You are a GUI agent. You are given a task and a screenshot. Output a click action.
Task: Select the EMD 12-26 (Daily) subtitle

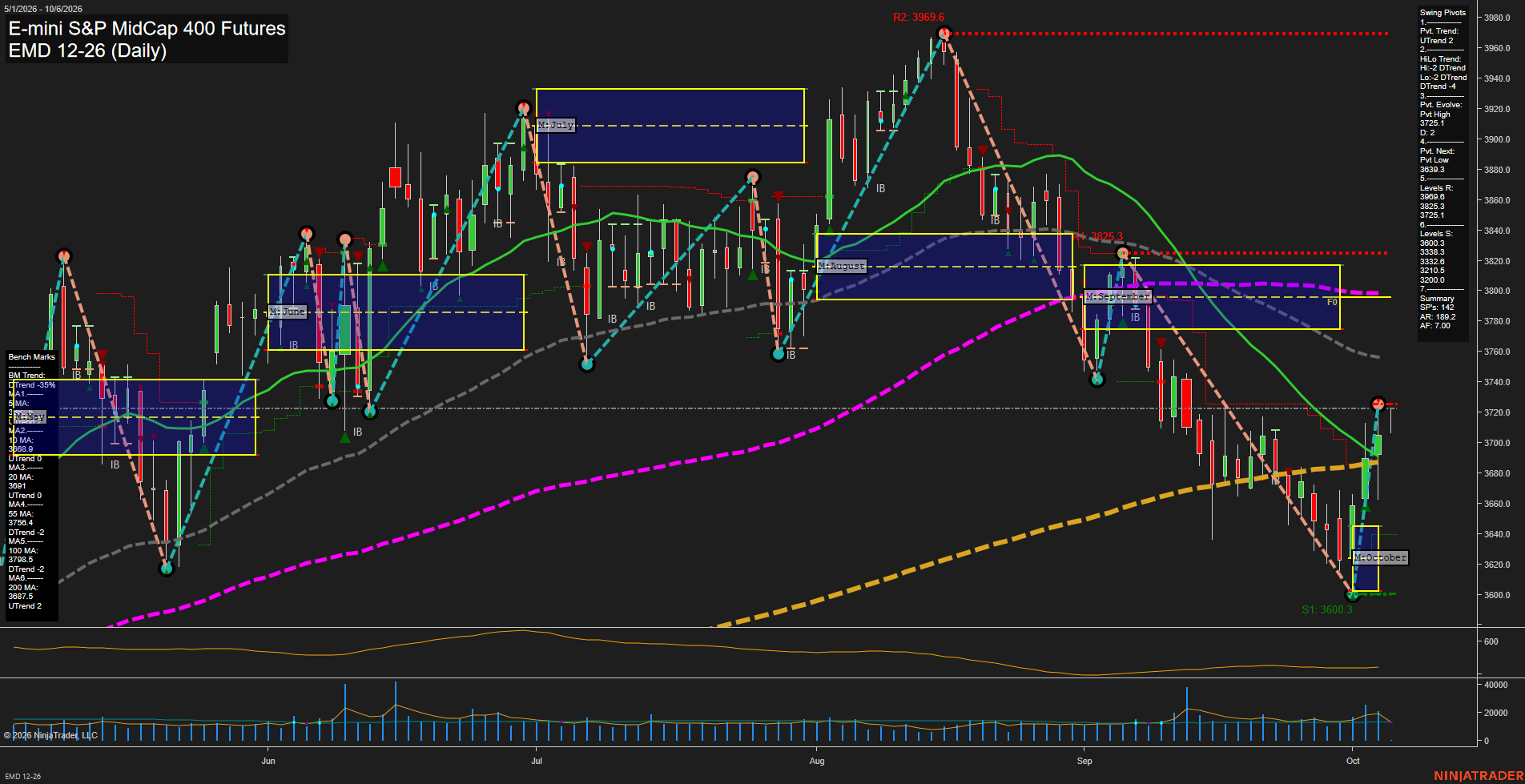click(87, 50)
